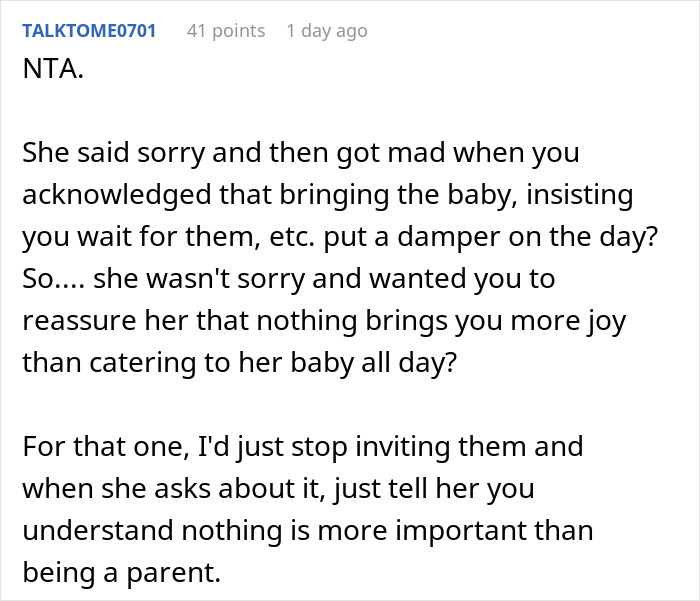The image size is (700, 601).
Task: Click the 41 points score label
Action: point(226,31)
